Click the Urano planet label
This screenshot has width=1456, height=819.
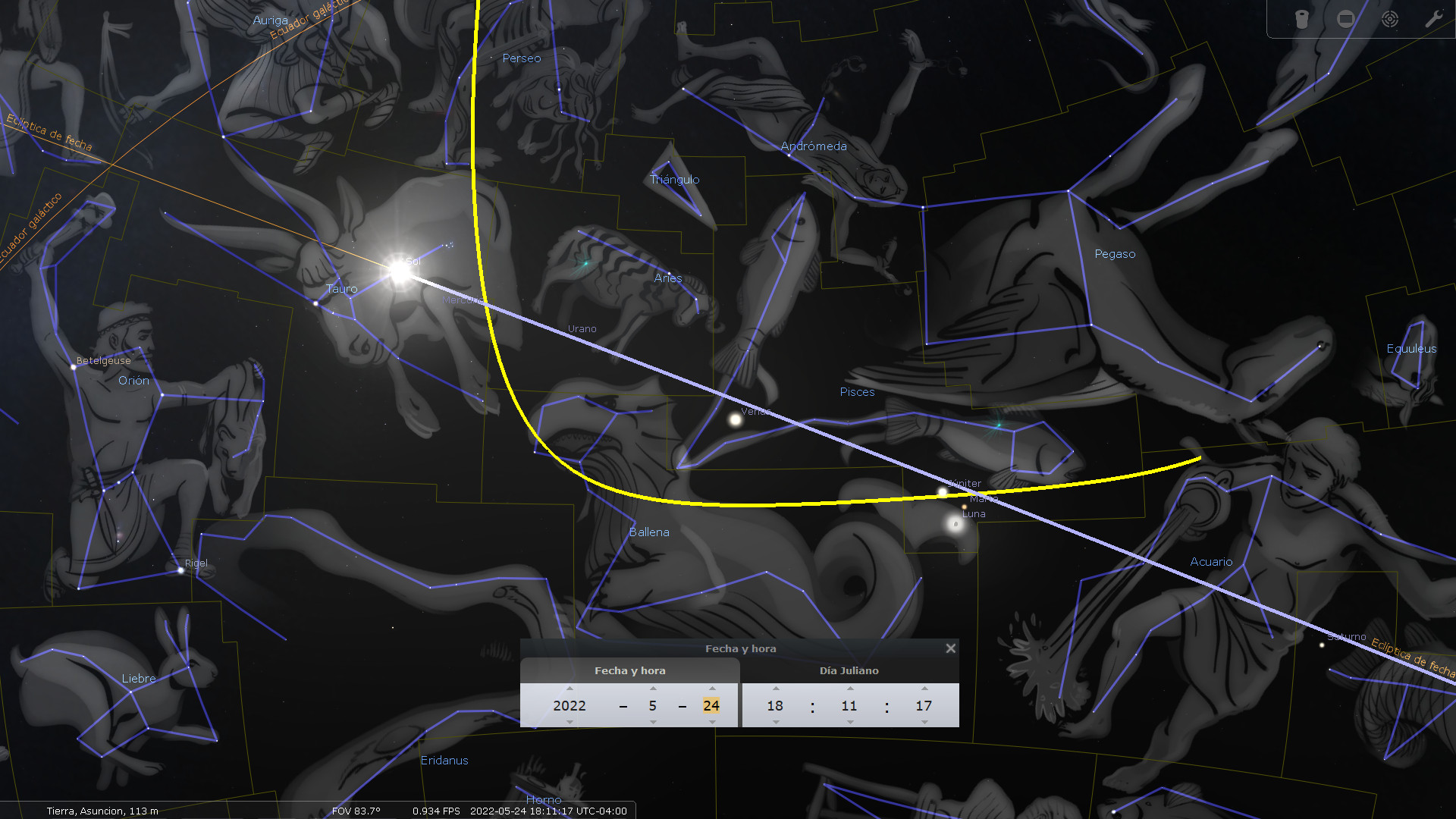(x=582, y=328)
